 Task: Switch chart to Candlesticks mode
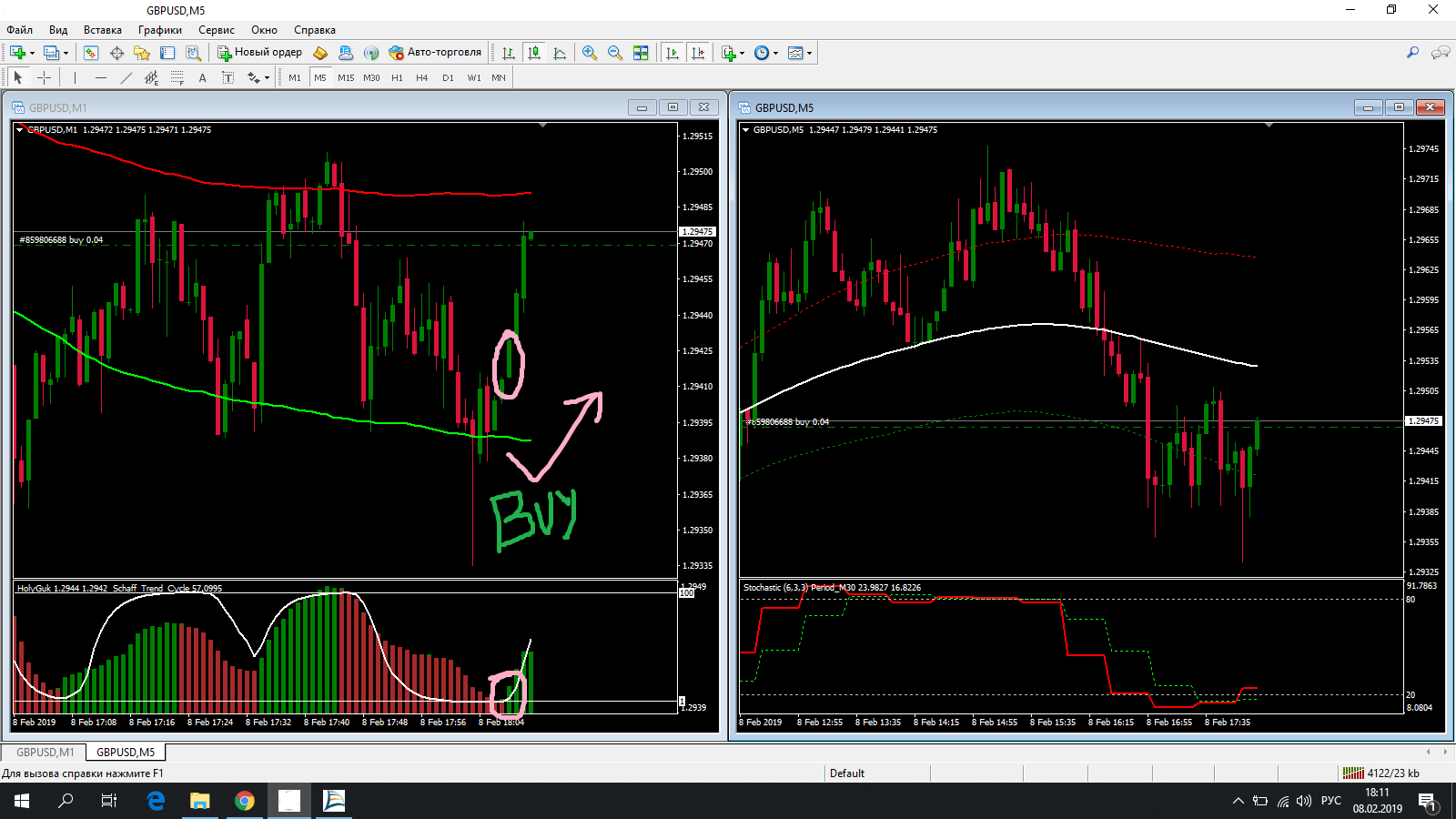click(534, 53)
